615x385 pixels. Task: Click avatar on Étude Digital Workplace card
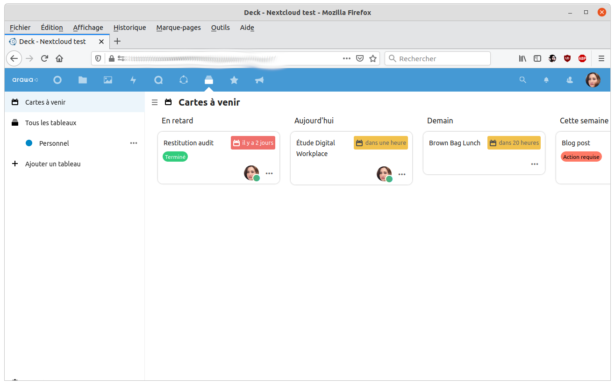click(x=384, y=174)
